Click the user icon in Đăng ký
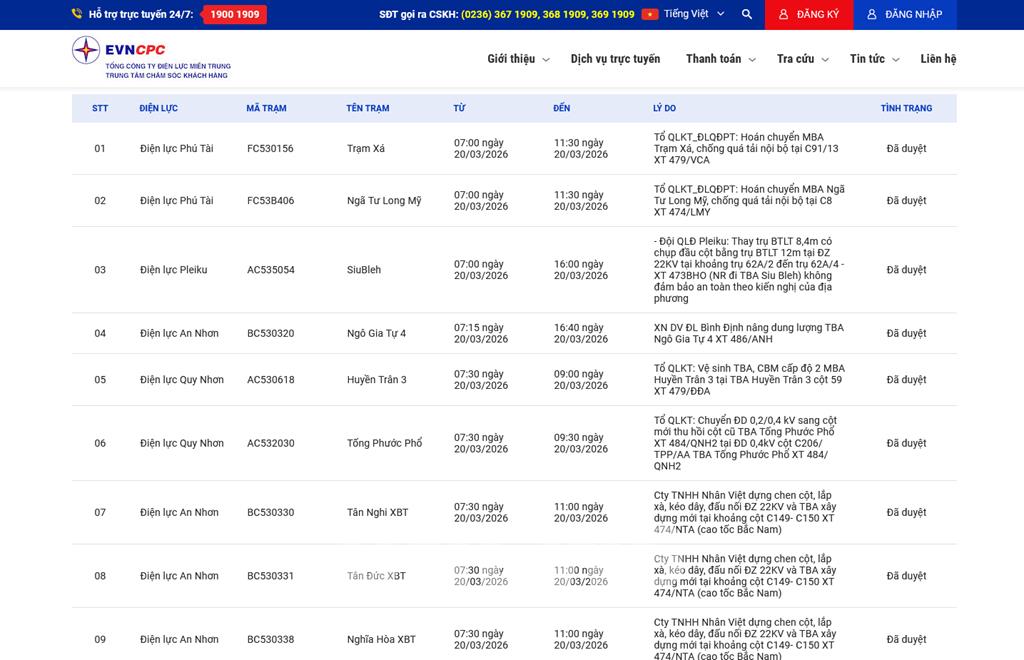This screenshot has width=1024, height=660. (783, 15)
